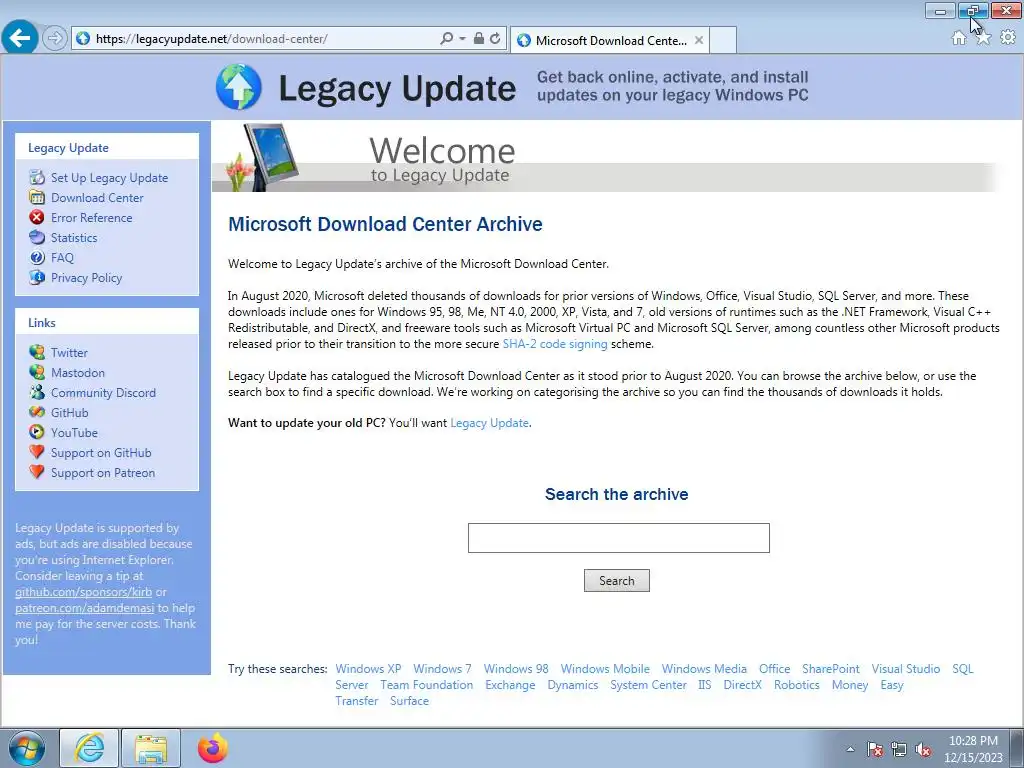Click the Support on GitHub heart icon

(x=37, y=452)
